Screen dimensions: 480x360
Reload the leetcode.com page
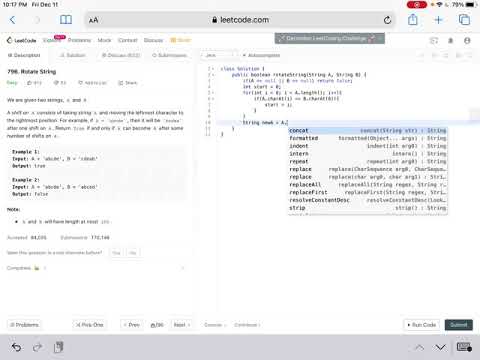[387, 20]
